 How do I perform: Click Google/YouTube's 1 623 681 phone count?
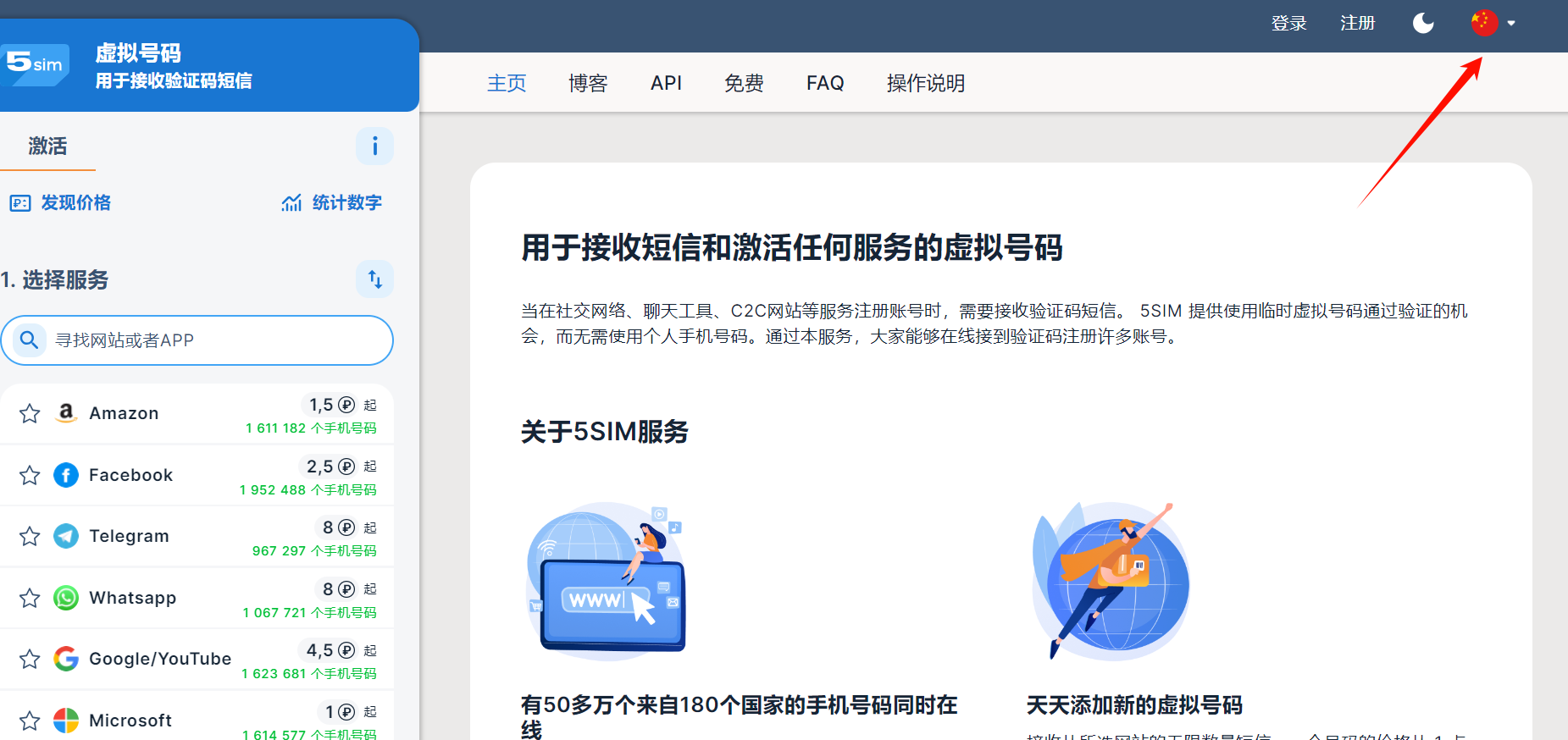309,674
